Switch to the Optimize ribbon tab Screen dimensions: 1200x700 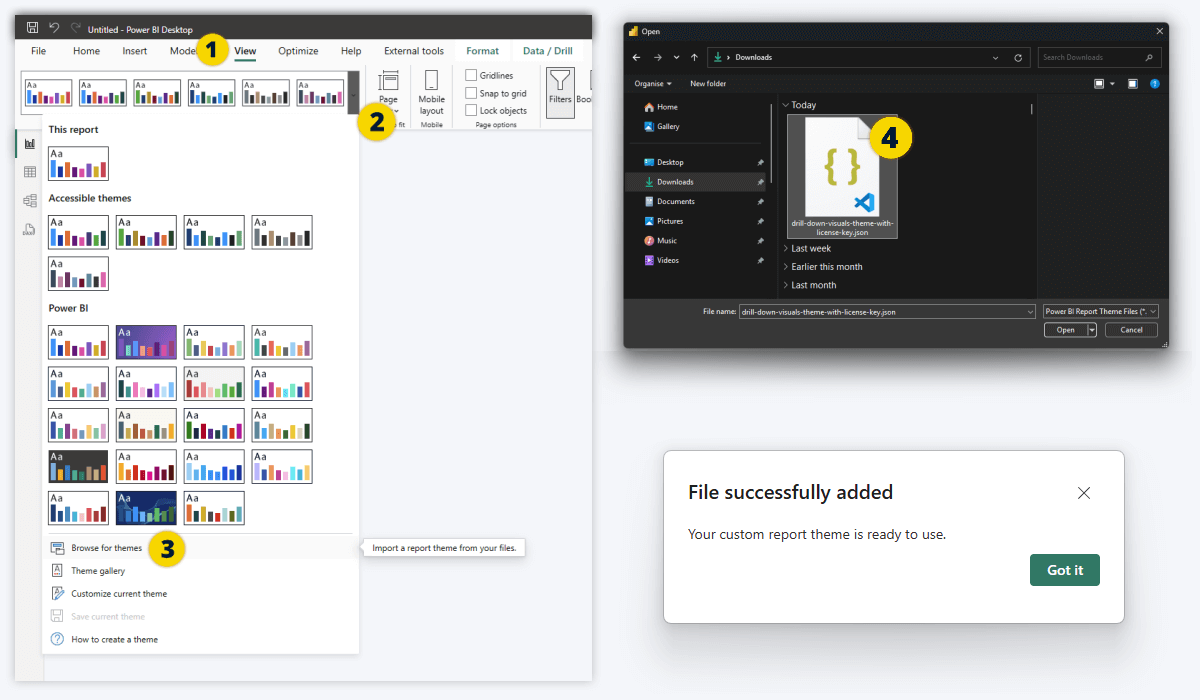coord(298,51)
